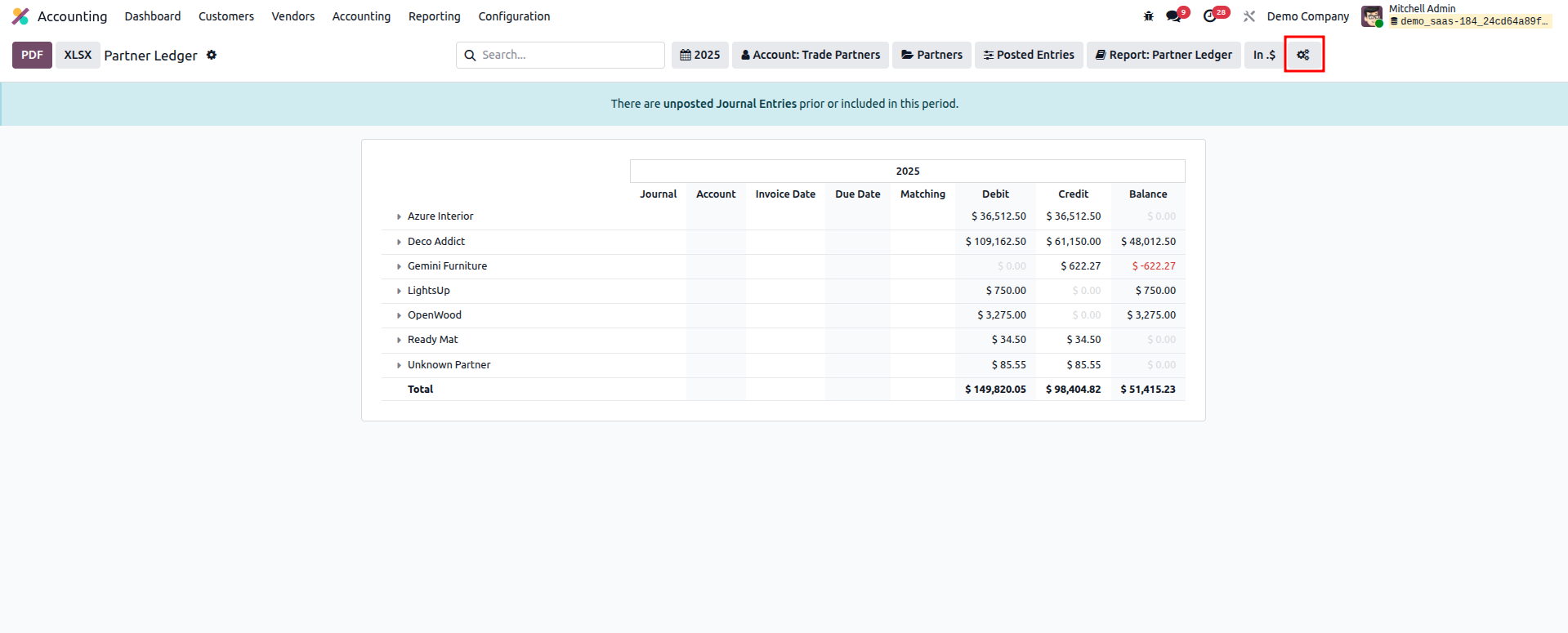
Task: Open the 2025 date filter dropdown
Action: (x=700, y=55)
